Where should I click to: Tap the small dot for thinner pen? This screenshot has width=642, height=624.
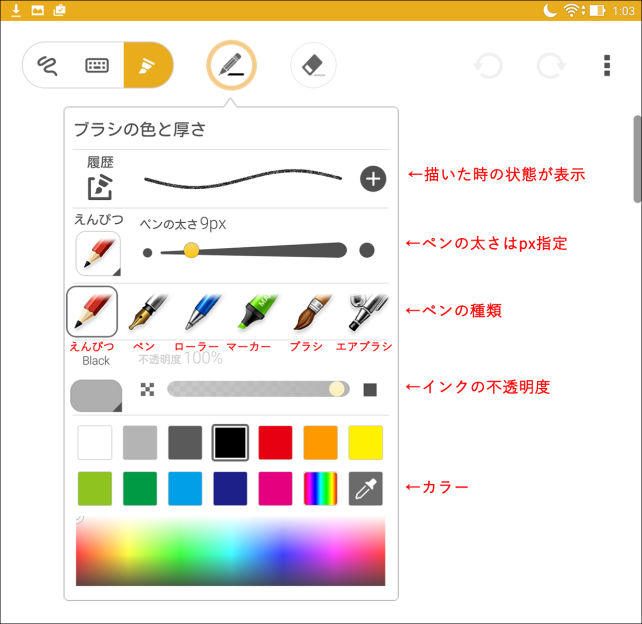pyautogui.click(x=147, y=253)
